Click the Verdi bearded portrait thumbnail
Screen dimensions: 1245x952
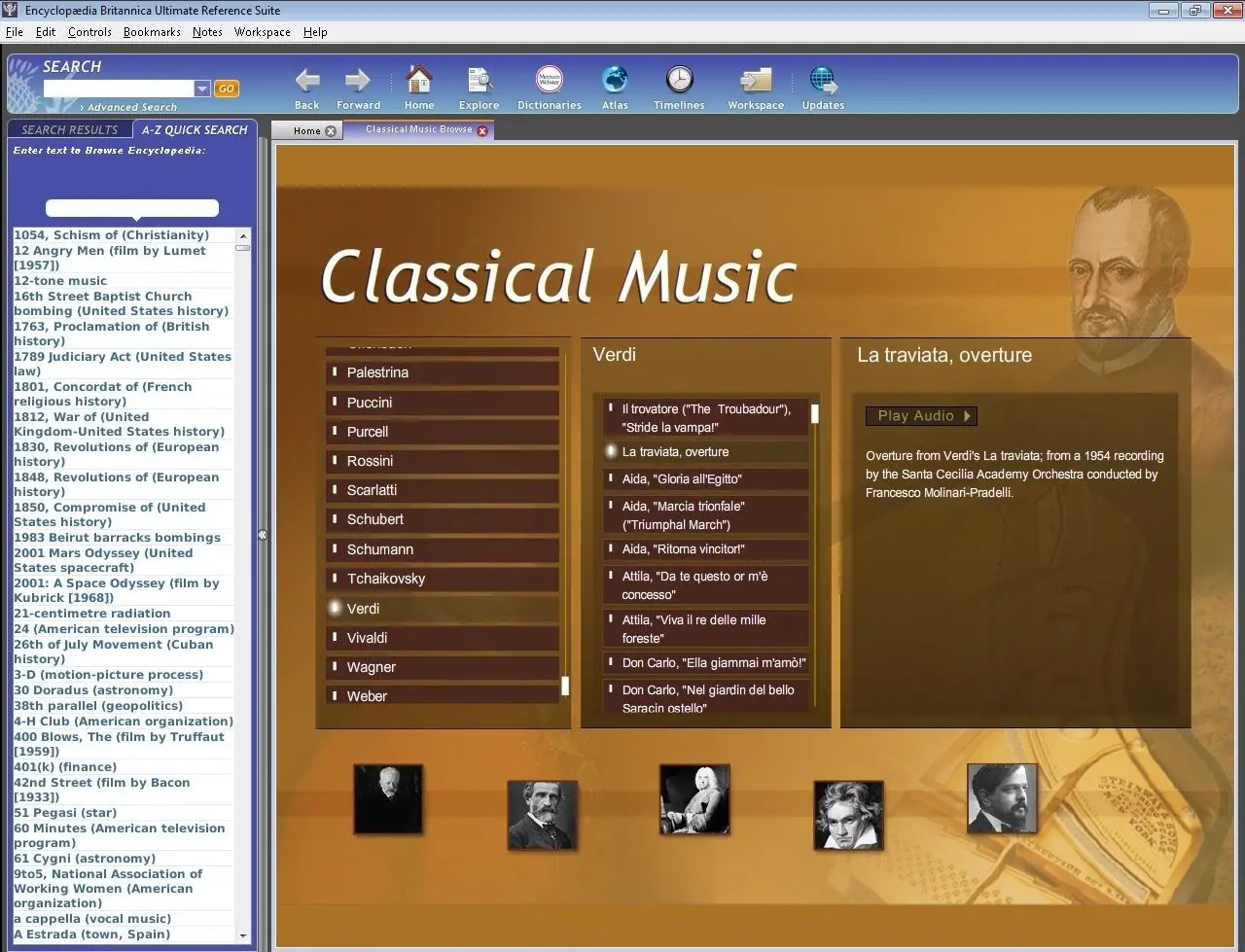[x=542, y=815]
